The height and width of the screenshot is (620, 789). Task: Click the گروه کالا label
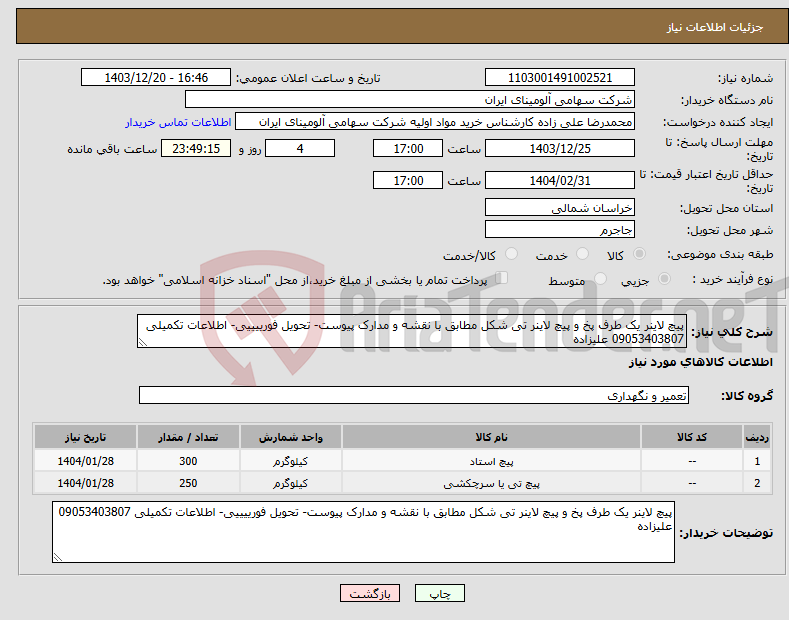(x=747, y=396)
